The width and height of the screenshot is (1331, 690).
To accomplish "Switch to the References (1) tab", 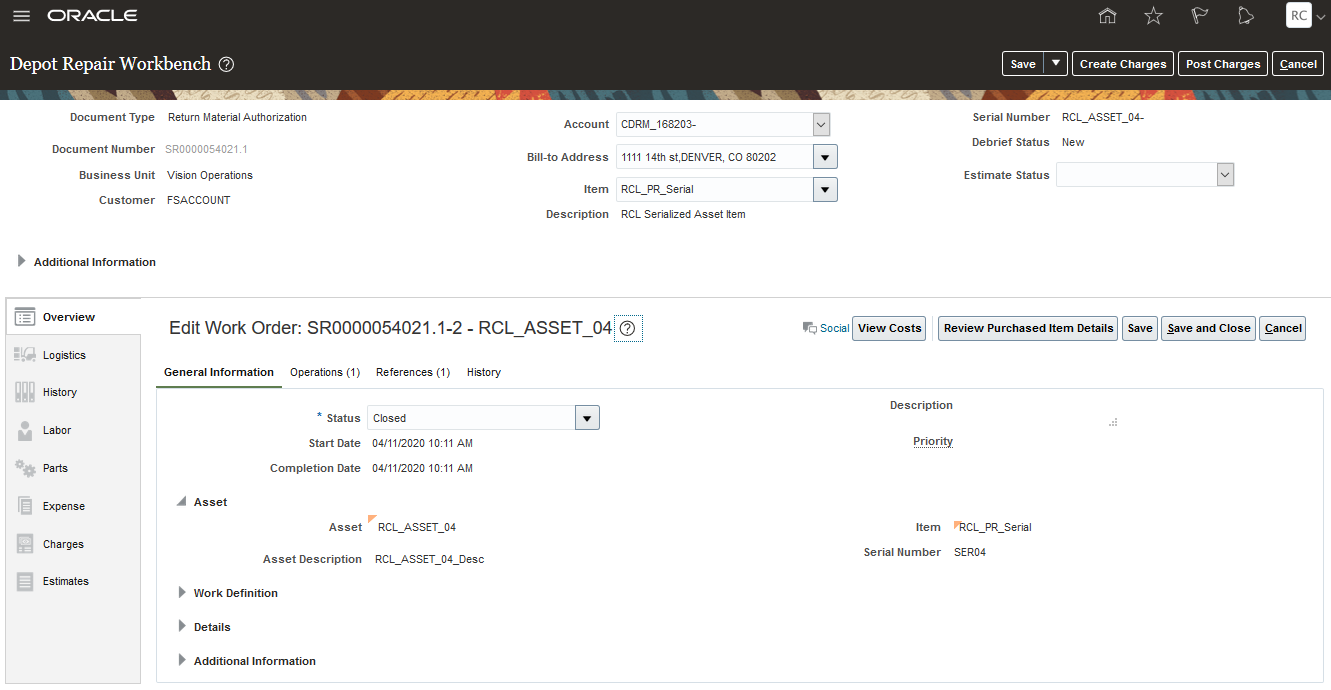I will pos(412,372).
